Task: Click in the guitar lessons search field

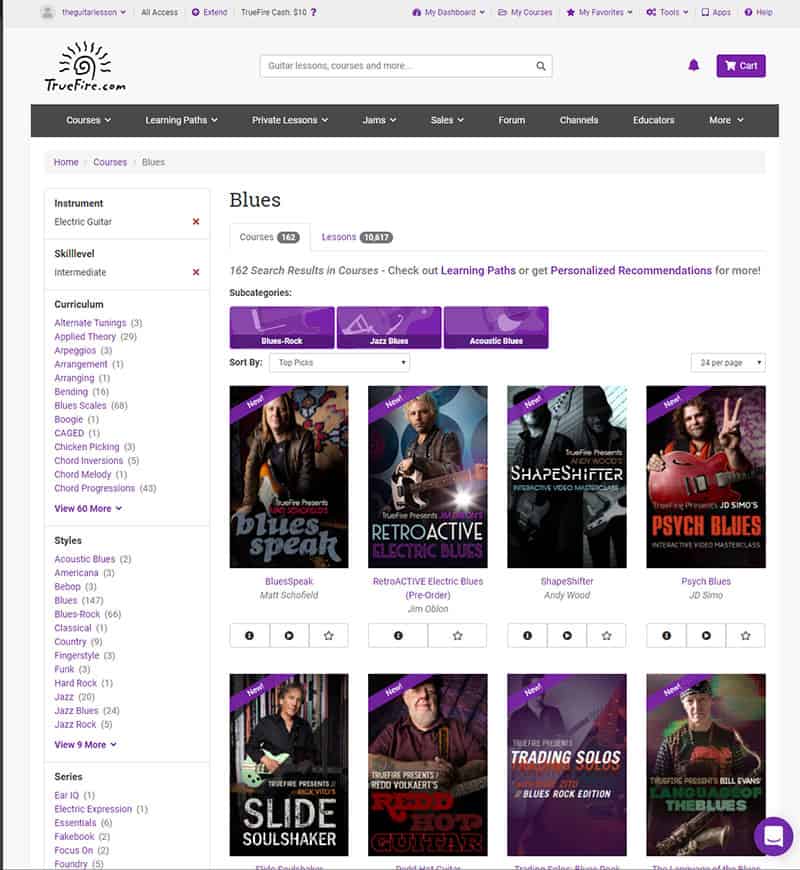Action: [x=397, y=66]
